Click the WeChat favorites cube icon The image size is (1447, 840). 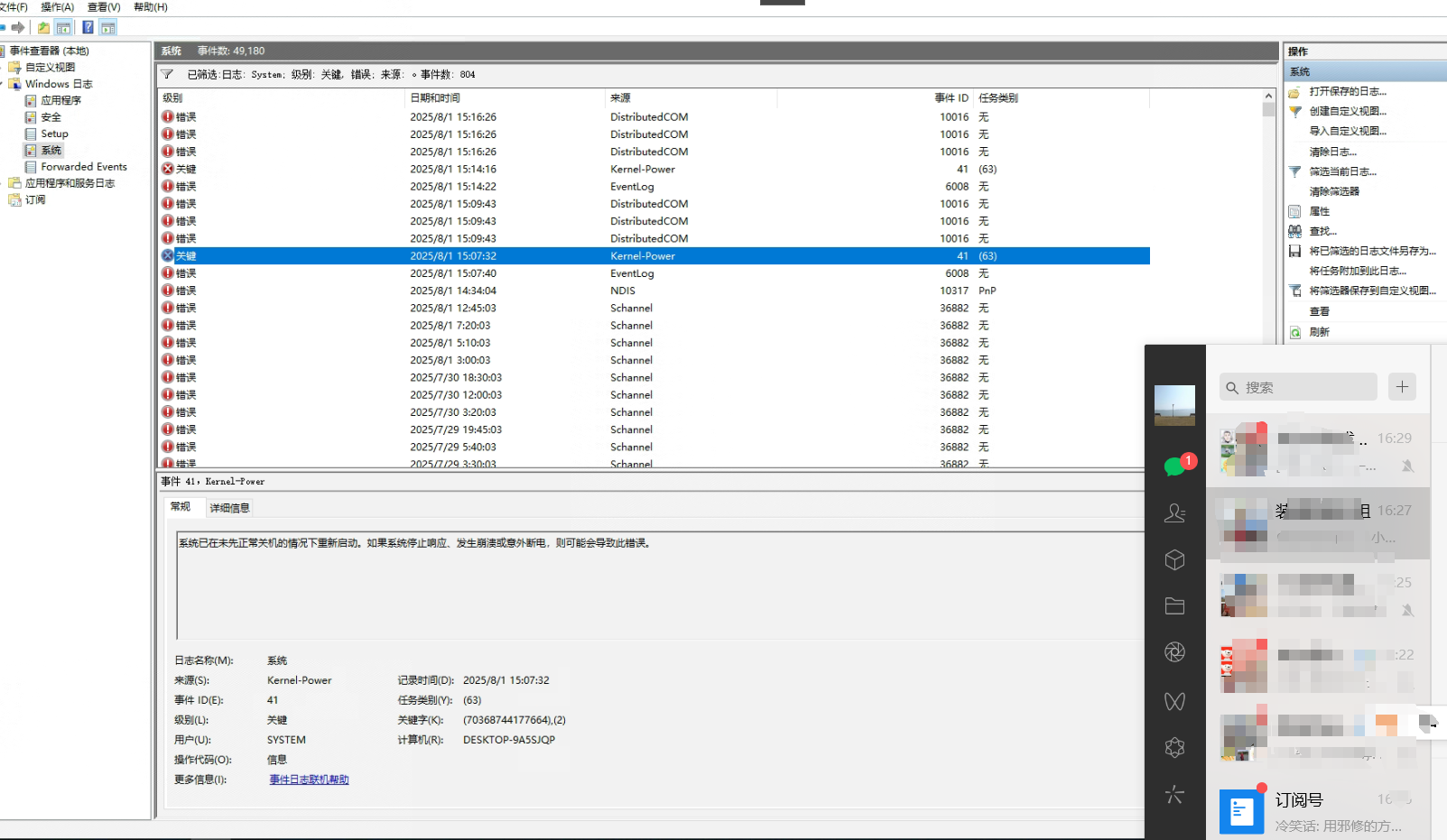click(1174, 560)
